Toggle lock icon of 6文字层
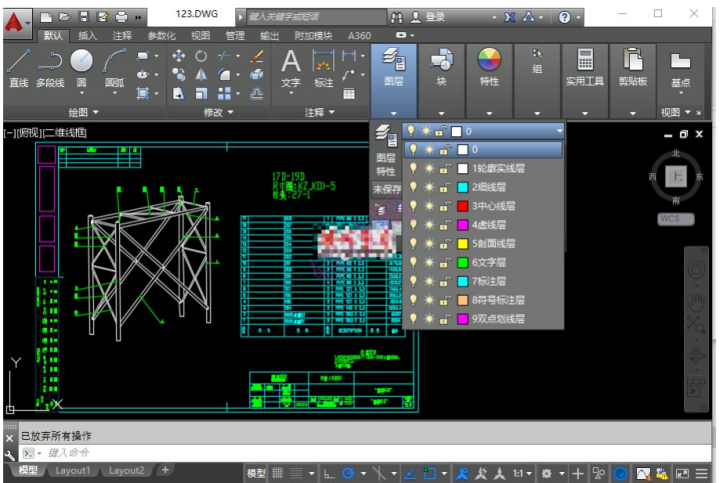This screenshot has width=720, height=483. pyautogui.click(x=444, y=262)
